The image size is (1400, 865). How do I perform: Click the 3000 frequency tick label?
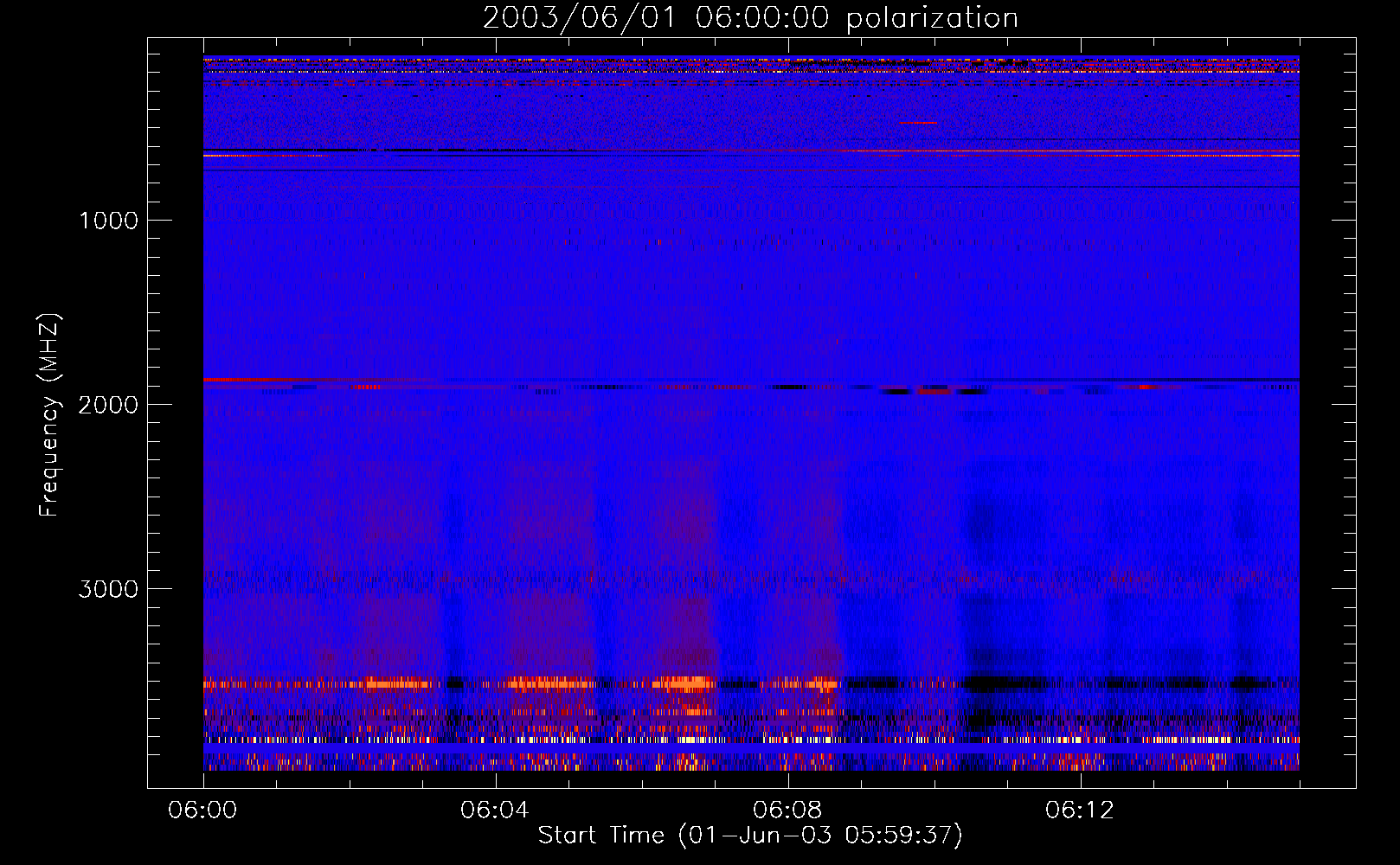click(x=108, y=589)
